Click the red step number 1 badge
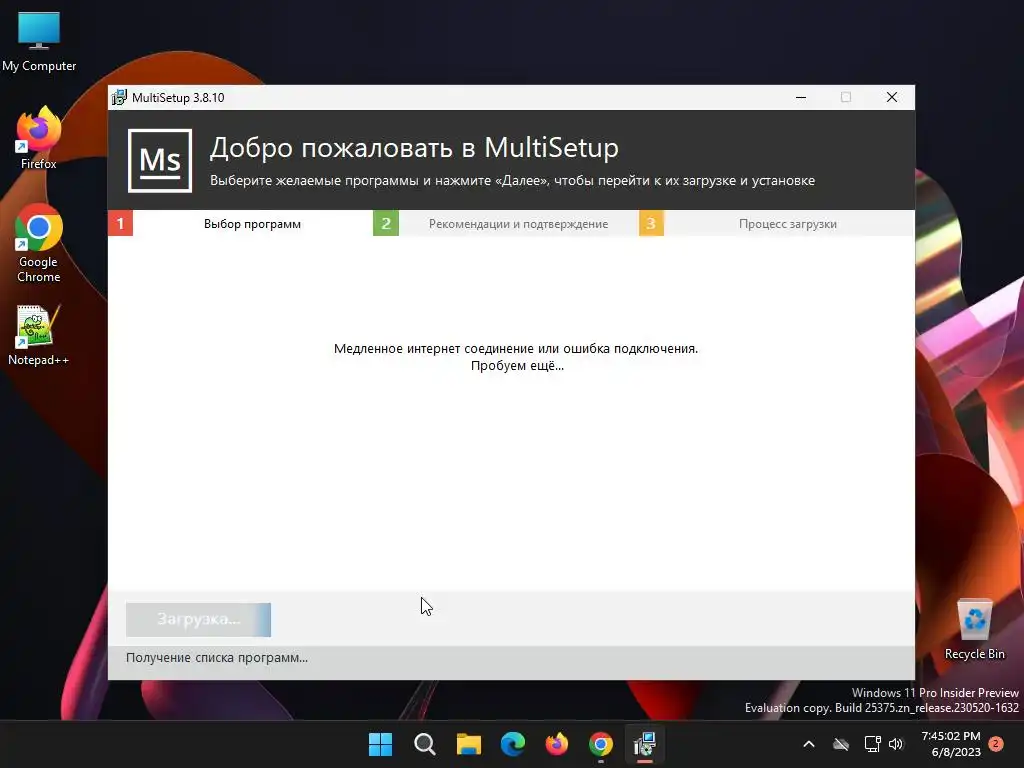 (120, 223)
